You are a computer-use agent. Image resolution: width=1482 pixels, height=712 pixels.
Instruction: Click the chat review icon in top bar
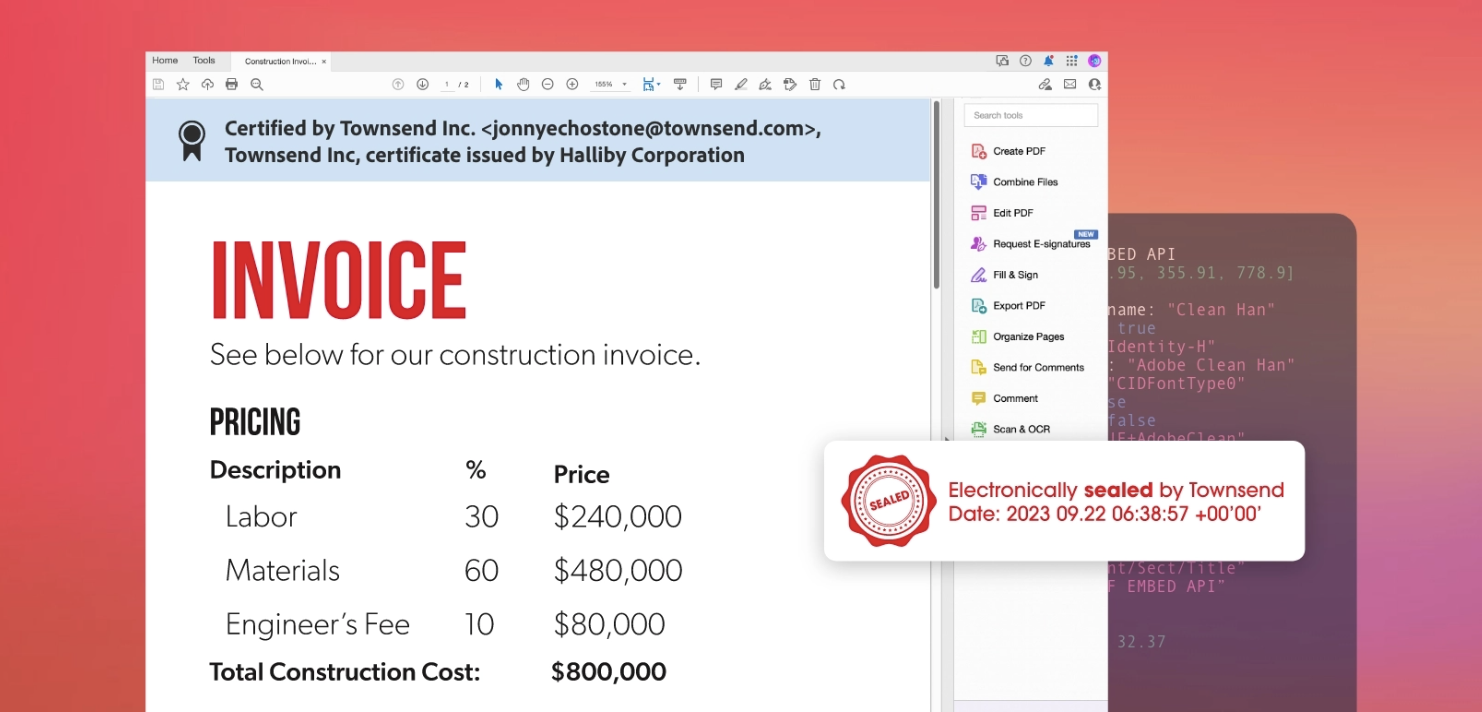coord(1002,61)
